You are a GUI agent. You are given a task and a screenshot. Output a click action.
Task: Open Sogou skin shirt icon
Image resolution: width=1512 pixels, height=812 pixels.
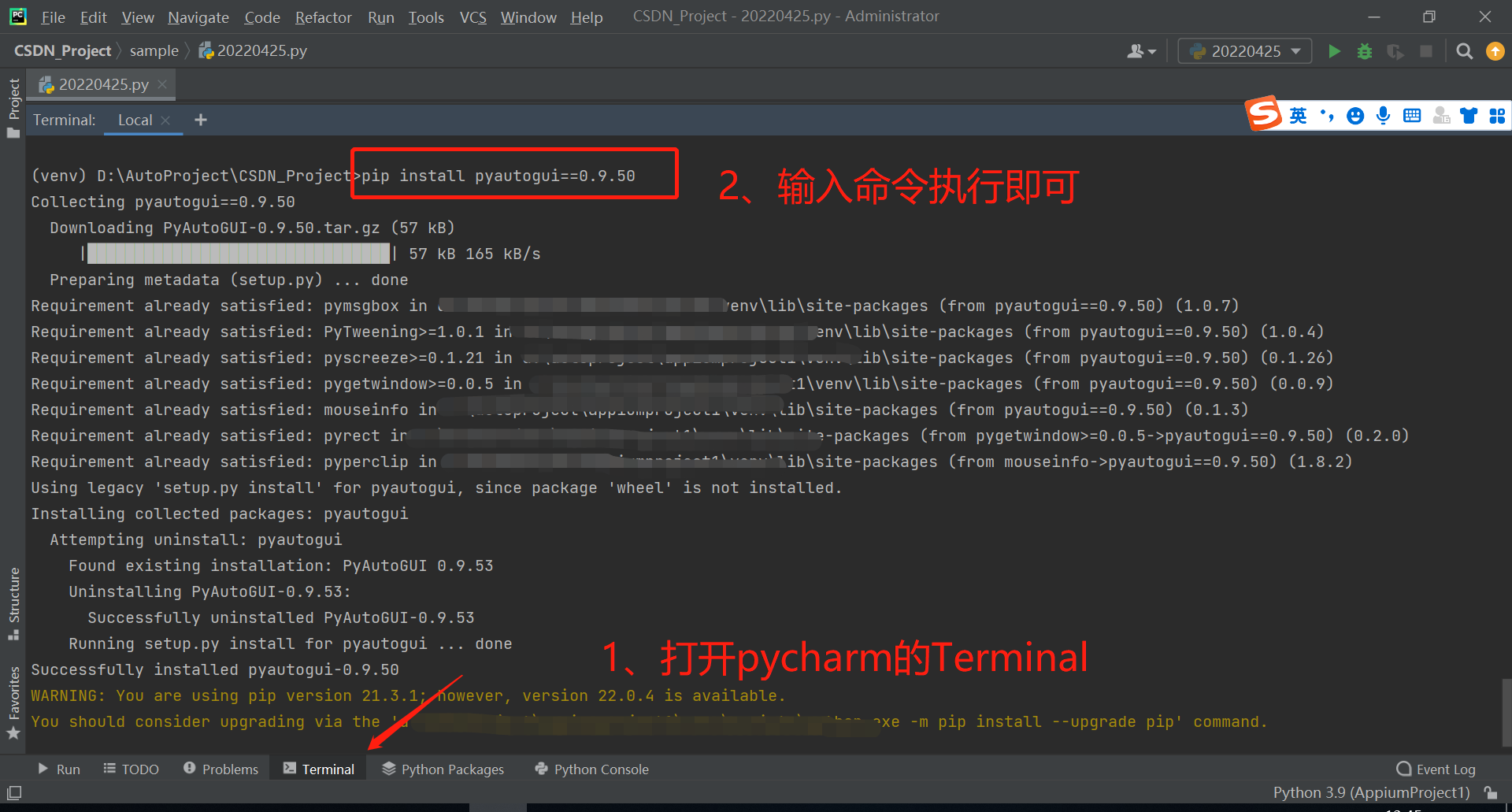click(x=1469, y=116)
